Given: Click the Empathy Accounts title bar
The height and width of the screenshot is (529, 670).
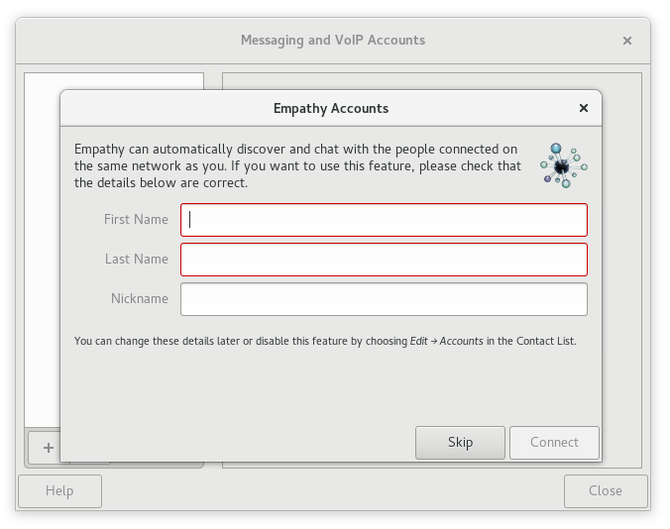Looking at the screenshot, I should coord(331,109).
